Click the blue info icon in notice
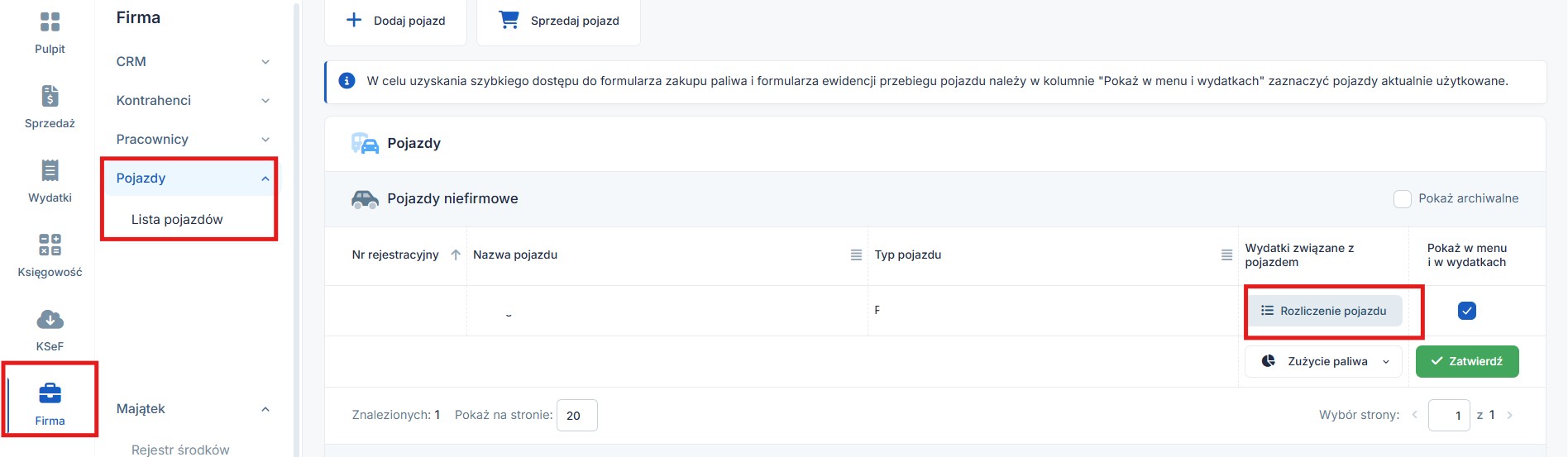The height and width of the screenshot is (457, 1568). (x=347, y=81)
